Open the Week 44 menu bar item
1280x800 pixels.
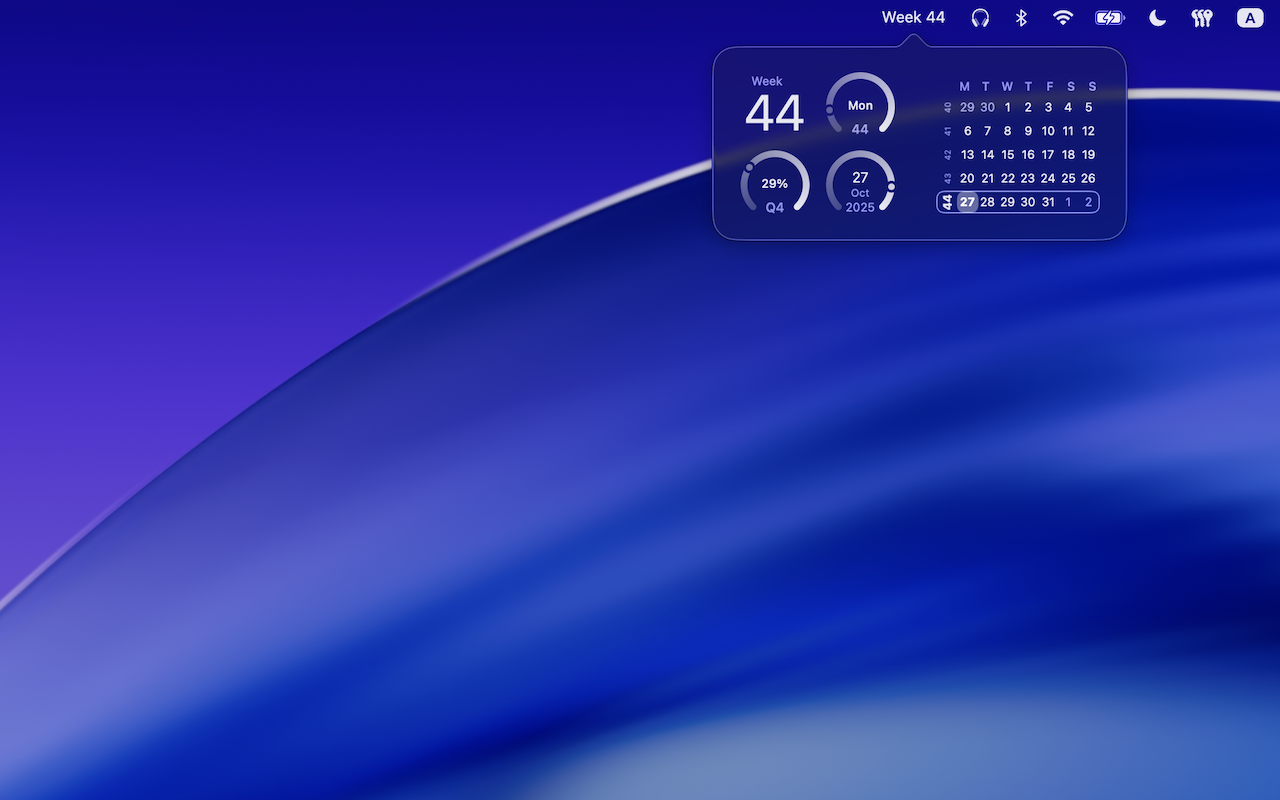tap(913, 17)
